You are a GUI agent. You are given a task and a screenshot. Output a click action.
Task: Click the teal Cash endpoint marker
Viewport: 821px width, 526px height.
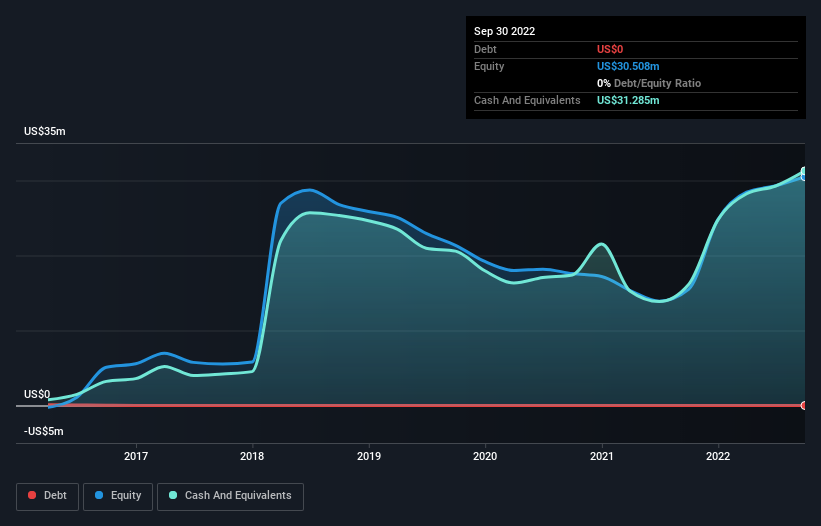(804, 171)
